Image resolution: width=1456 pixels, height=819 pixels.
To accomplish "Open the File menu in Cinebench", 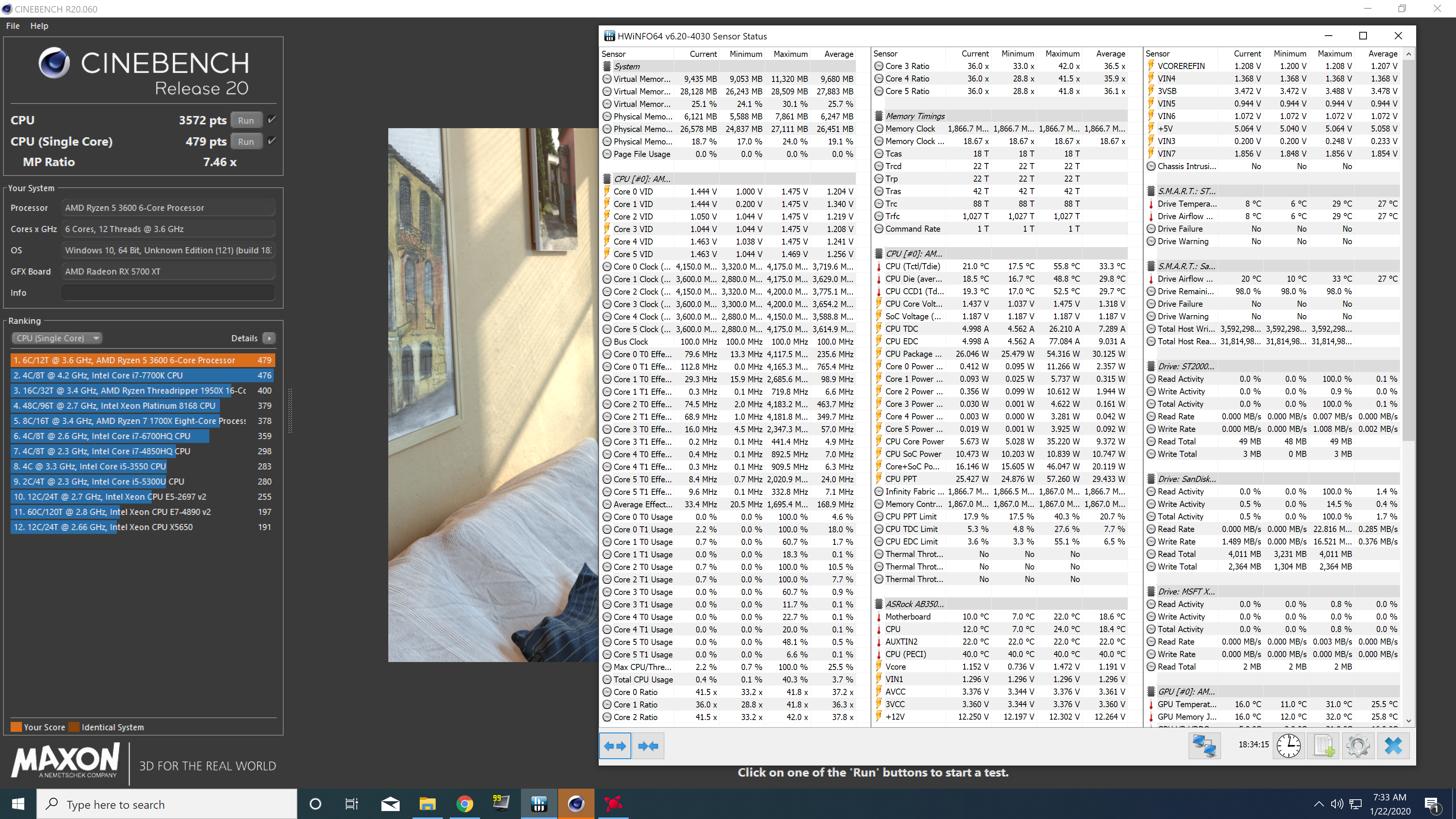I will [x=13, y=26].
